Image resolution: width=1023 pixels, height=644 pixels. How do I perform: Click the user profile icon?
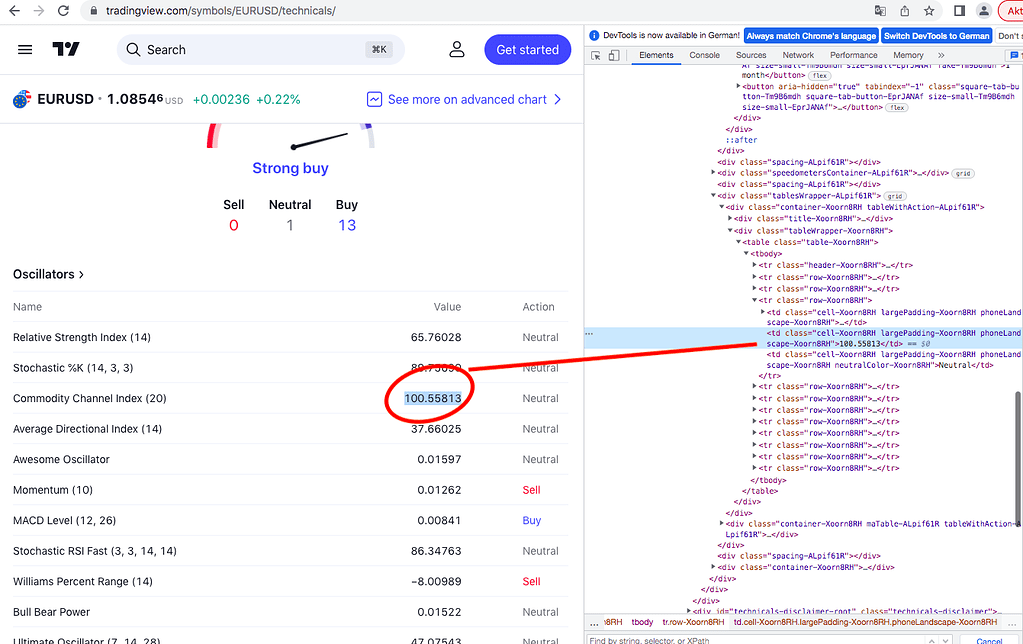[457, 48]
